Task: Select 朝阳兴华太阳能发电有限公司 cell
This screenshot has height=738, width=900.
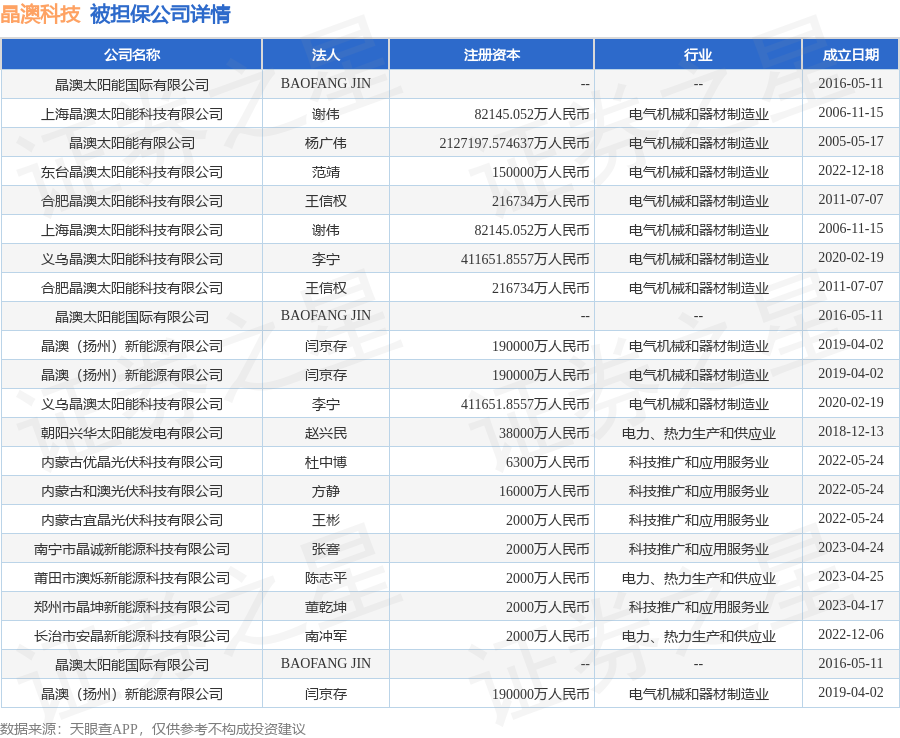Action: coord(131,433)
